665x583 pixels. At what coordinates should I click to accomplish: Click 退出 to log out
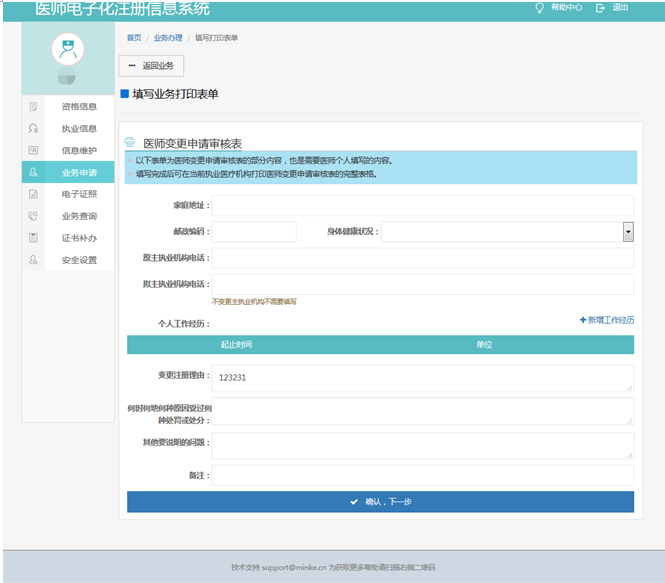pyautogui.click(x=613, y=8)
